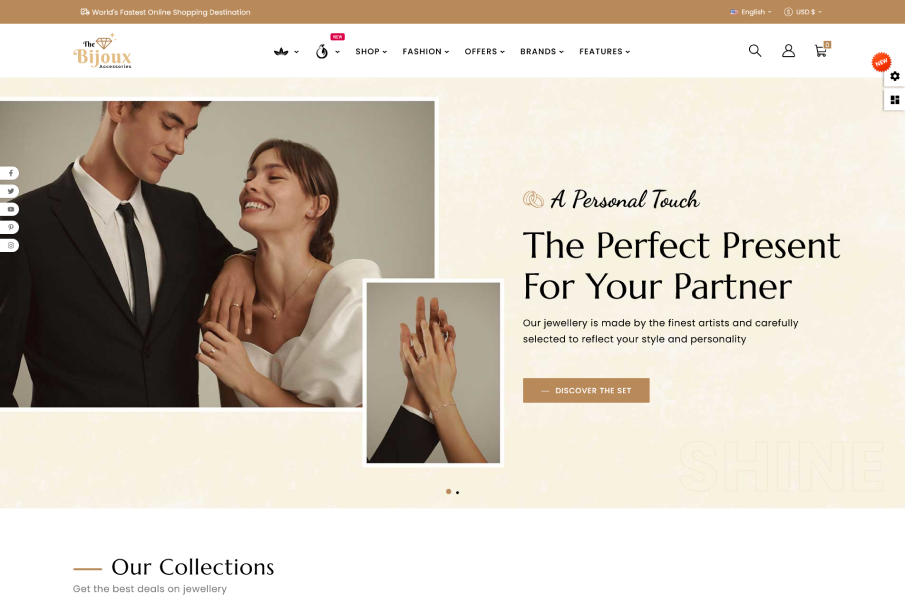
Task: Click the Instagram social icon
Action: pos(10,245)
